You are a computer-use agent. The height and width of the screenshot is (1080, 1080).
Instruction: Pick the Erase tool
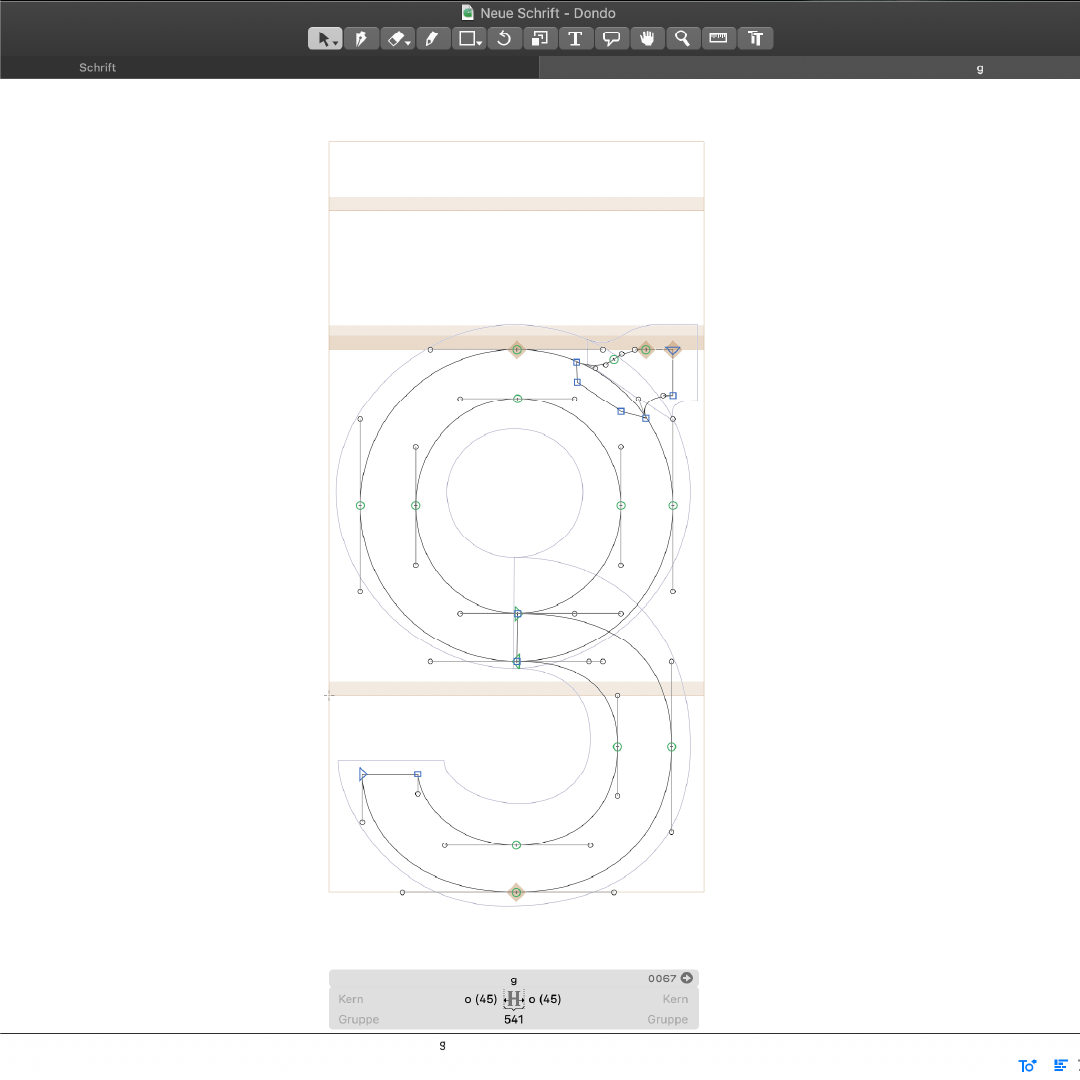(x=397, y=39)
